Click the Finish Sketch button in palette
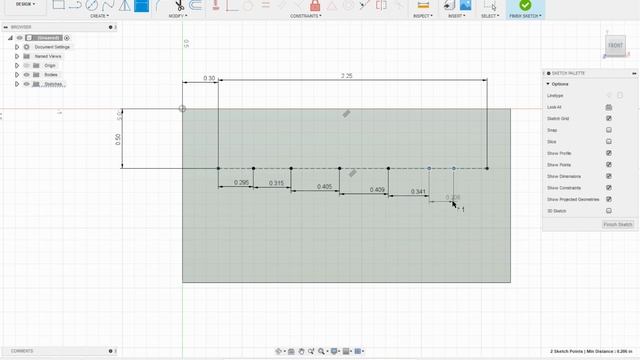Viewport: 640px width, 360px height. [618, 224]
